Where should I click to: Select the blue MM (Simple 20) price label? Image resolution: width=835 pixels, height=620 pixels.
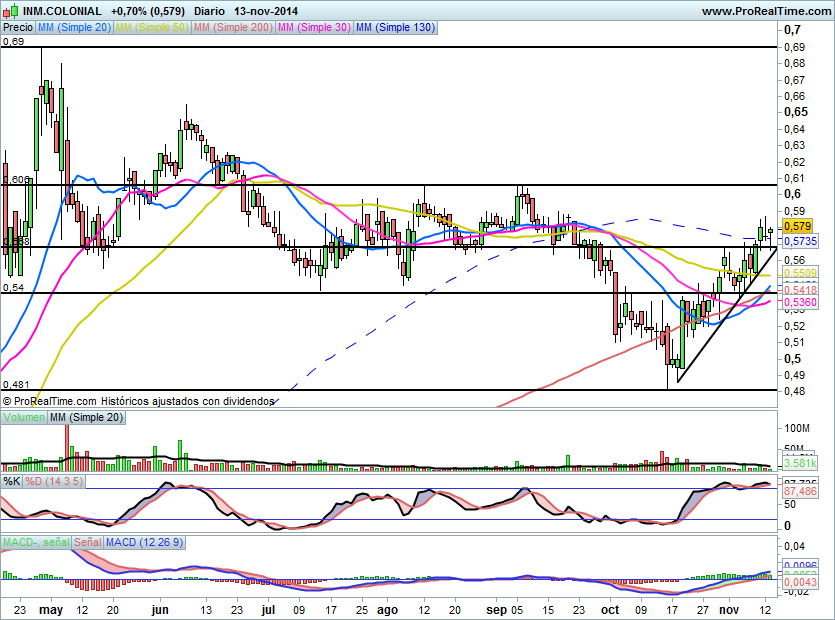[x=74, y=28]
